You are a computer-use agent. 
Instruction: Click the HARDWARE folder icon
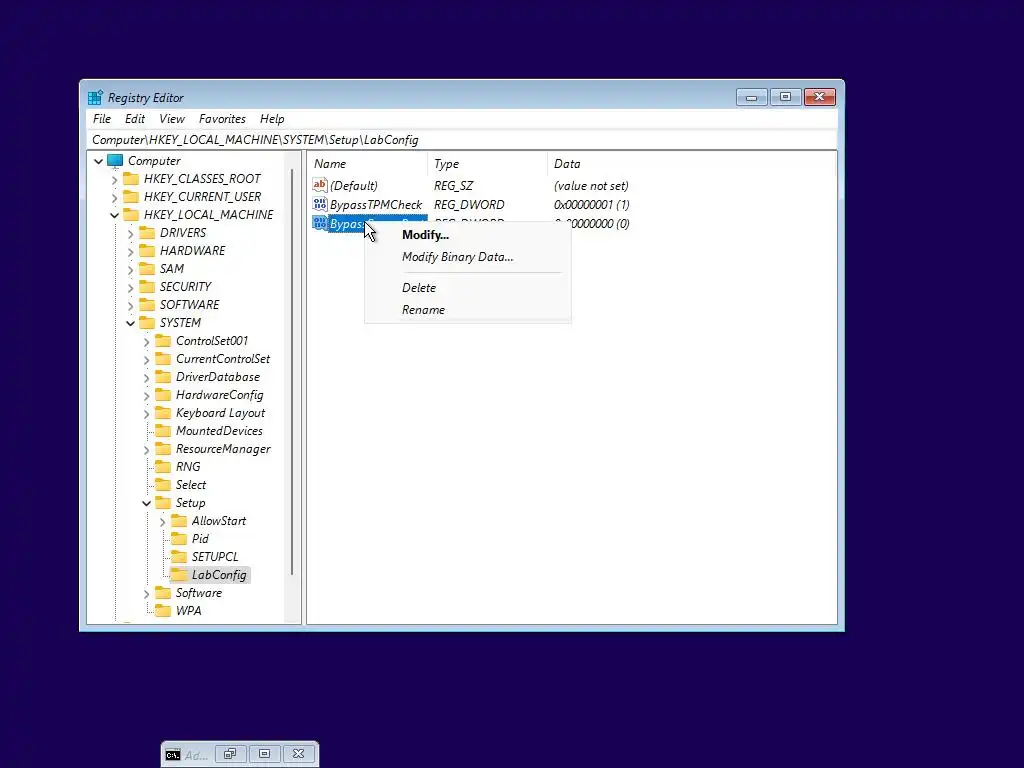point(148,251)
